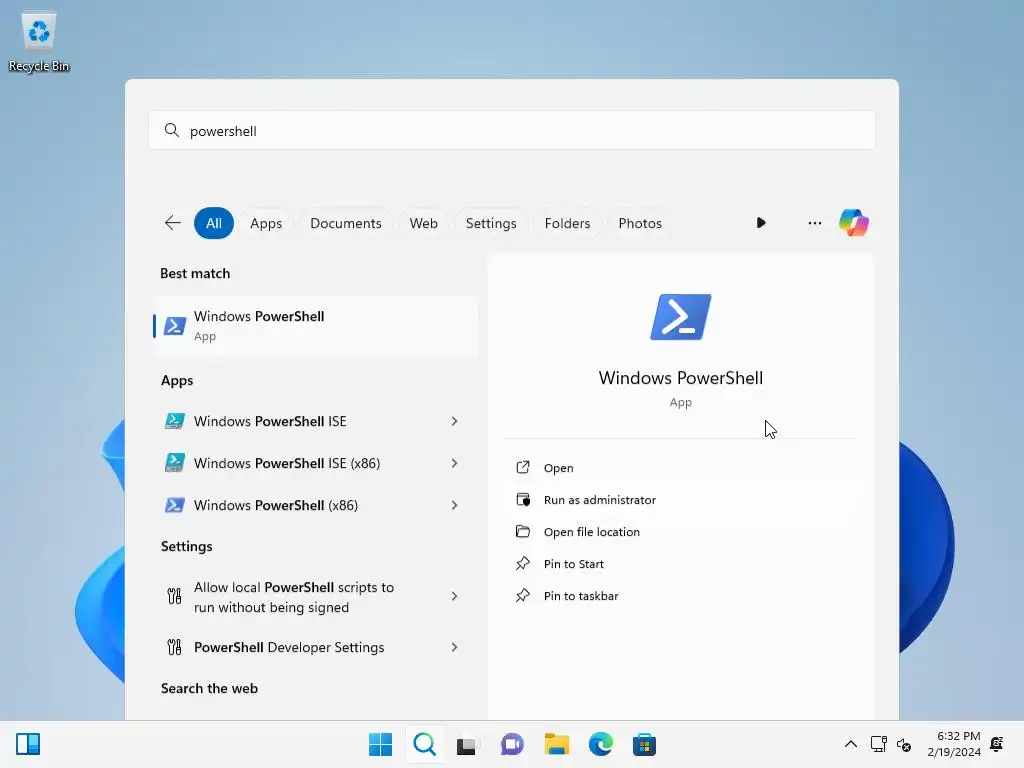Click the Allow local PowerShell scripts settings icon
Image resolution: width=1024 pixels, height=768 pixels.
174,596
